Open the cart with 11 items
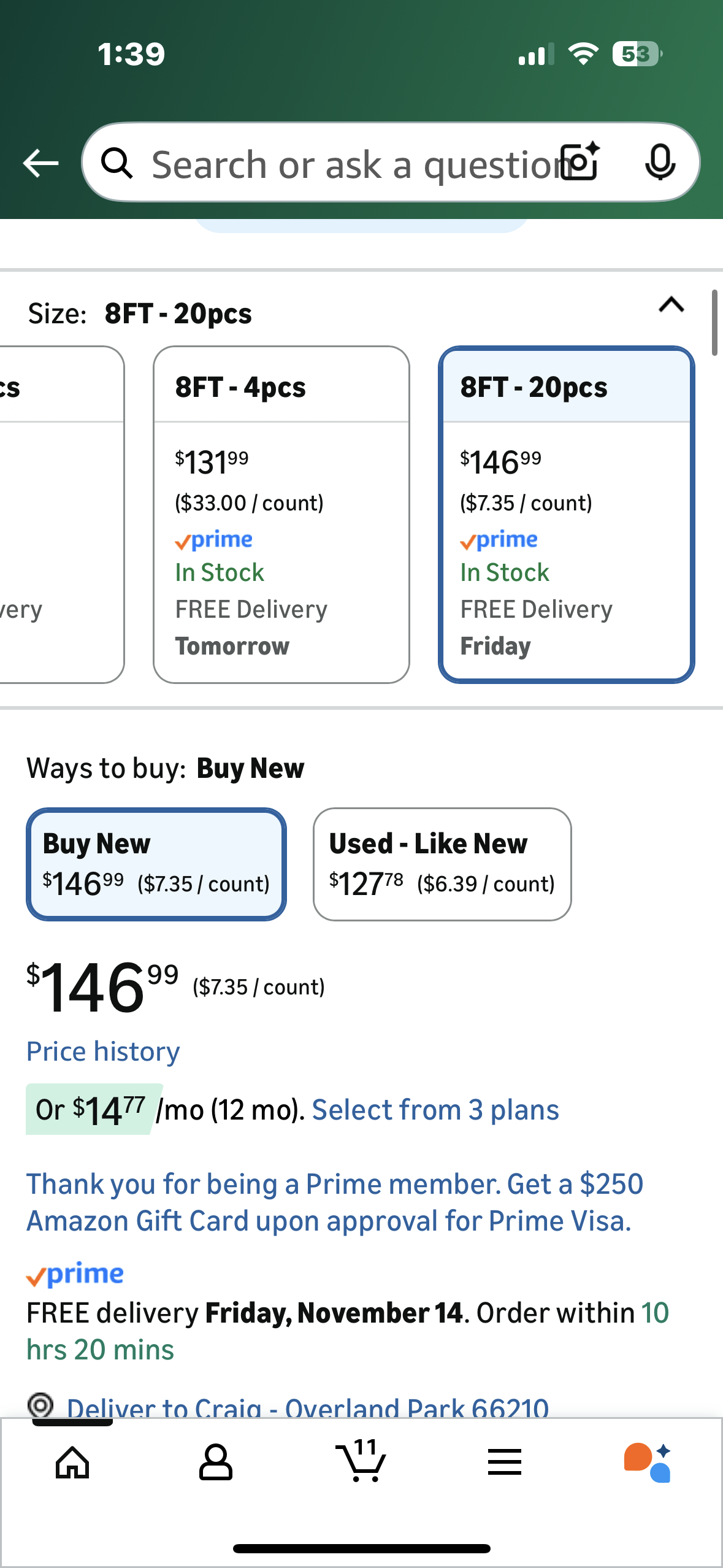 tap(362, 1462)
